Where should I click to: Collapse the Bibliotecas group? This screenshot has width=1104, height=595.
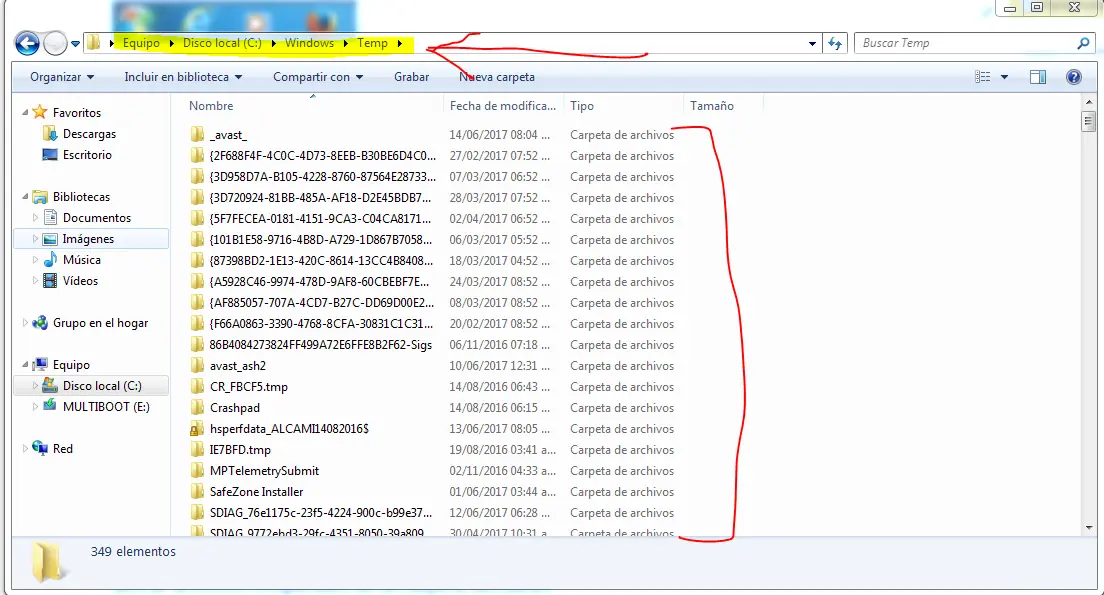(25, 197)
